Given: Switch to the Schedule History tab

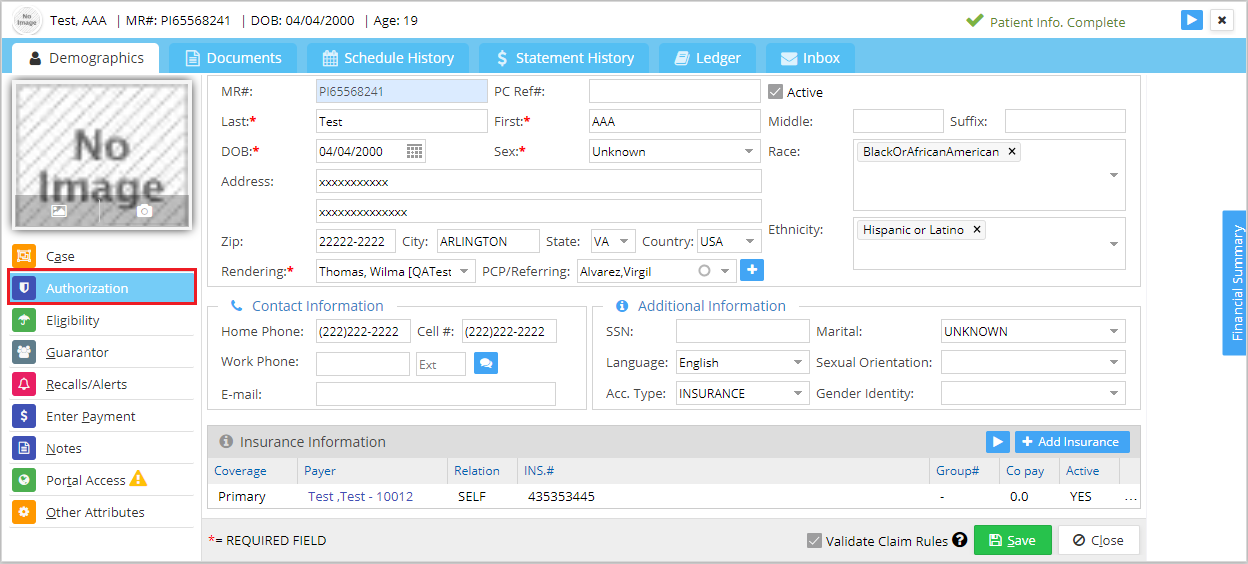Looking at the screenshot, I should point(388,58).
